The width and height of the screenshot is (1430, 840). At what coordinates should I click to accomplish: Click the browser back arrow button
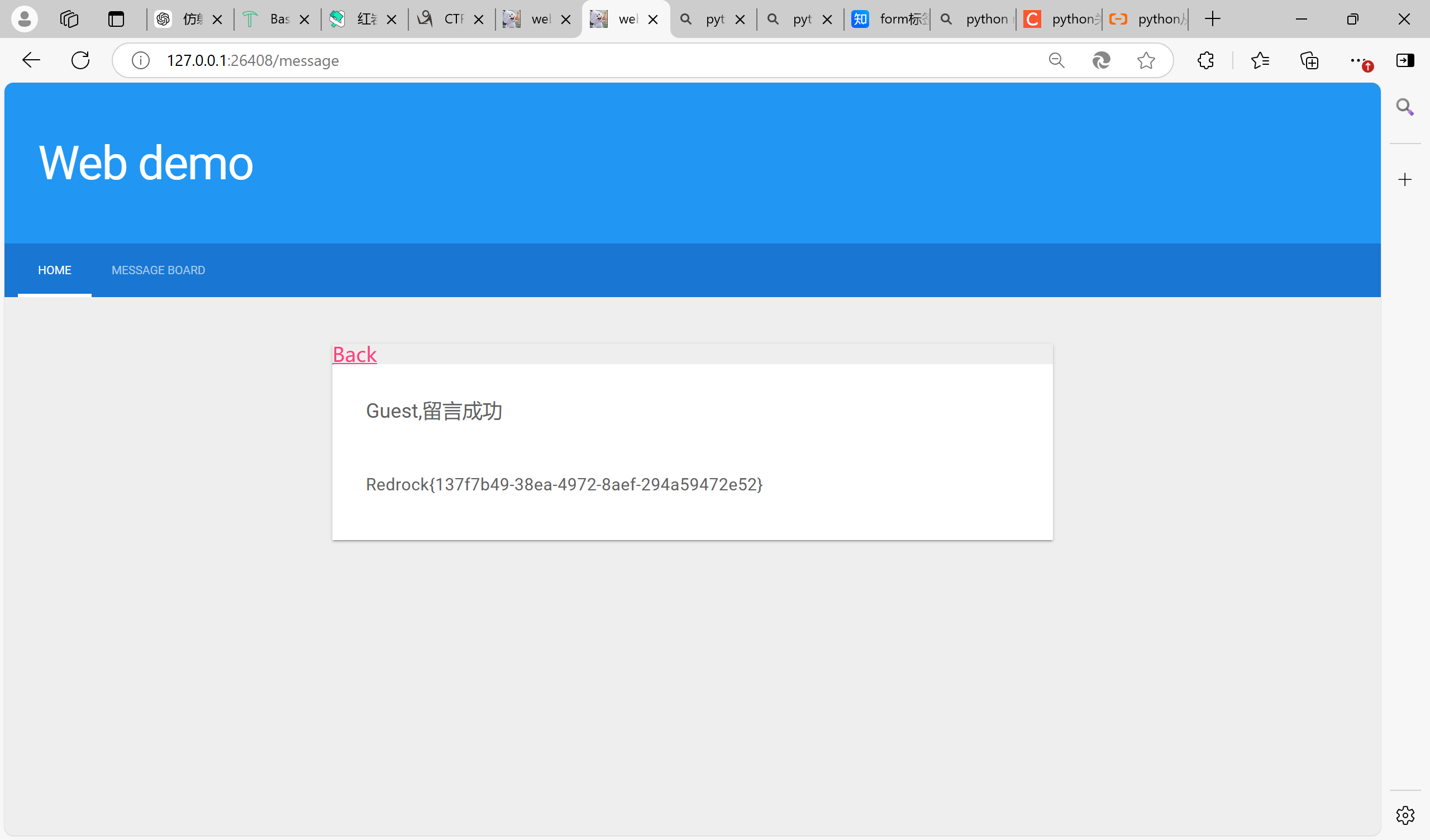pos(31,60)
